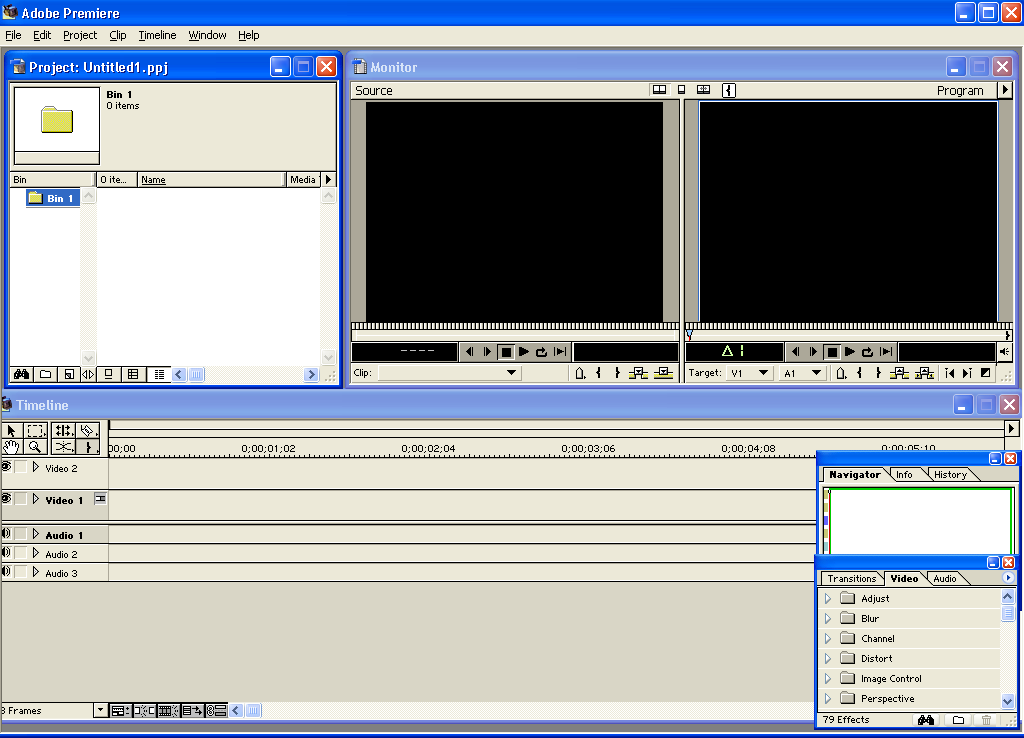1024x738 pixels.
Task: Toggle lock box on Audio 1 track
Action: pos(21,534)
